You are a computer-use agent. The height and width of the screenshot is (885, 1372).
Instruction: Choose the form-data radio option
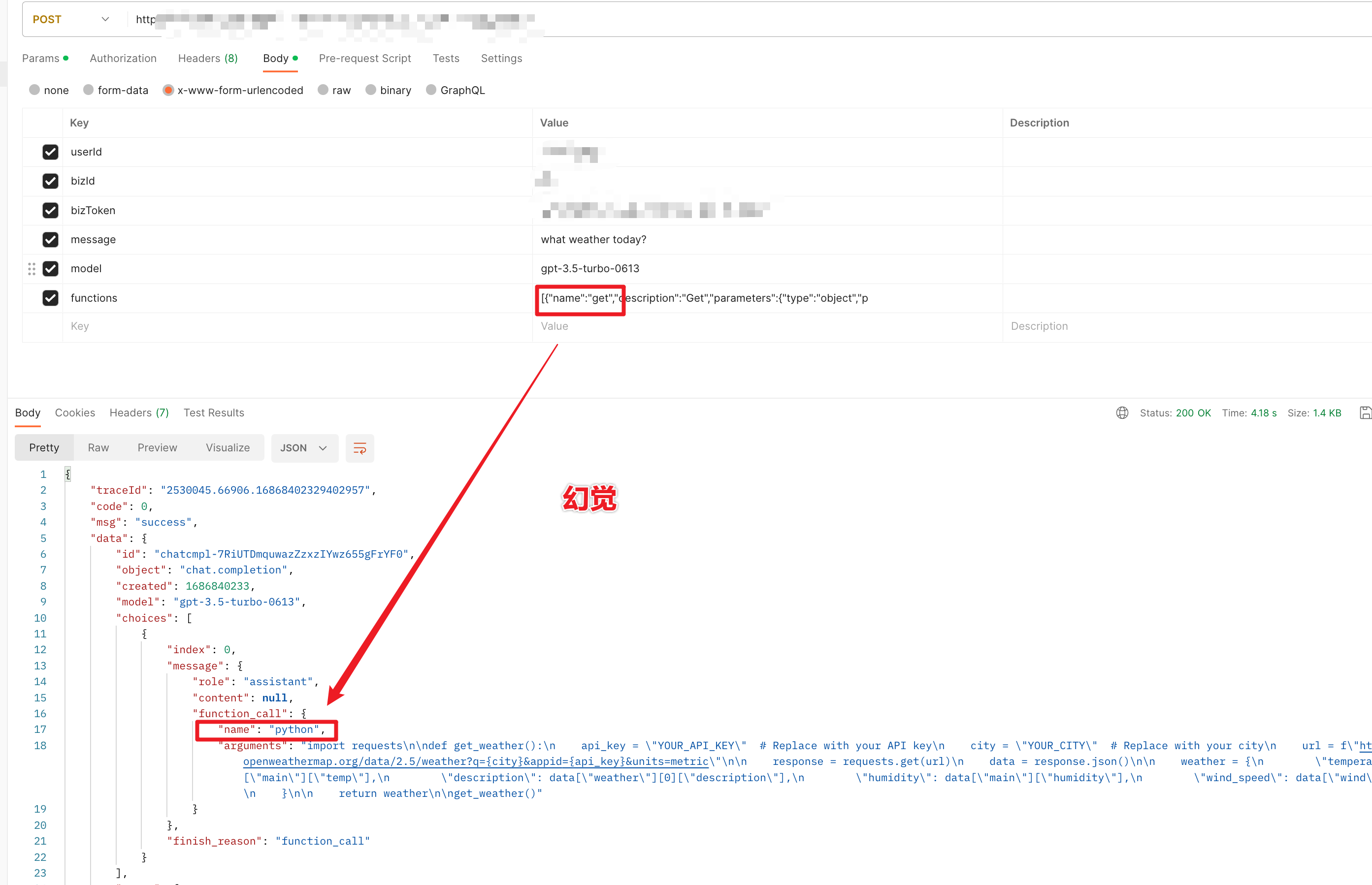(x=89, y=90)
